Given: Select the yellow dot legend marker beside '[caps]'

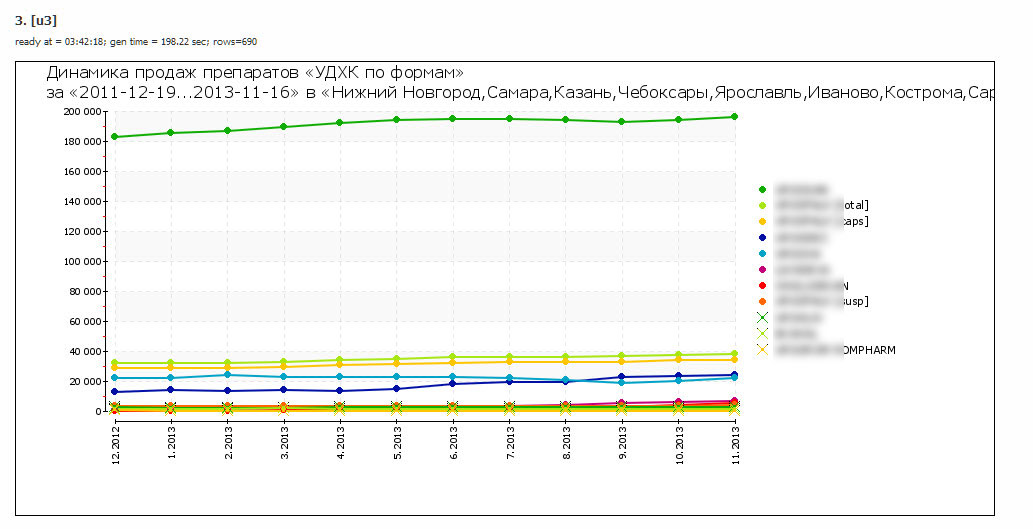Looking at the screenshot, I should pyautogui.click(x=763, y=221).
